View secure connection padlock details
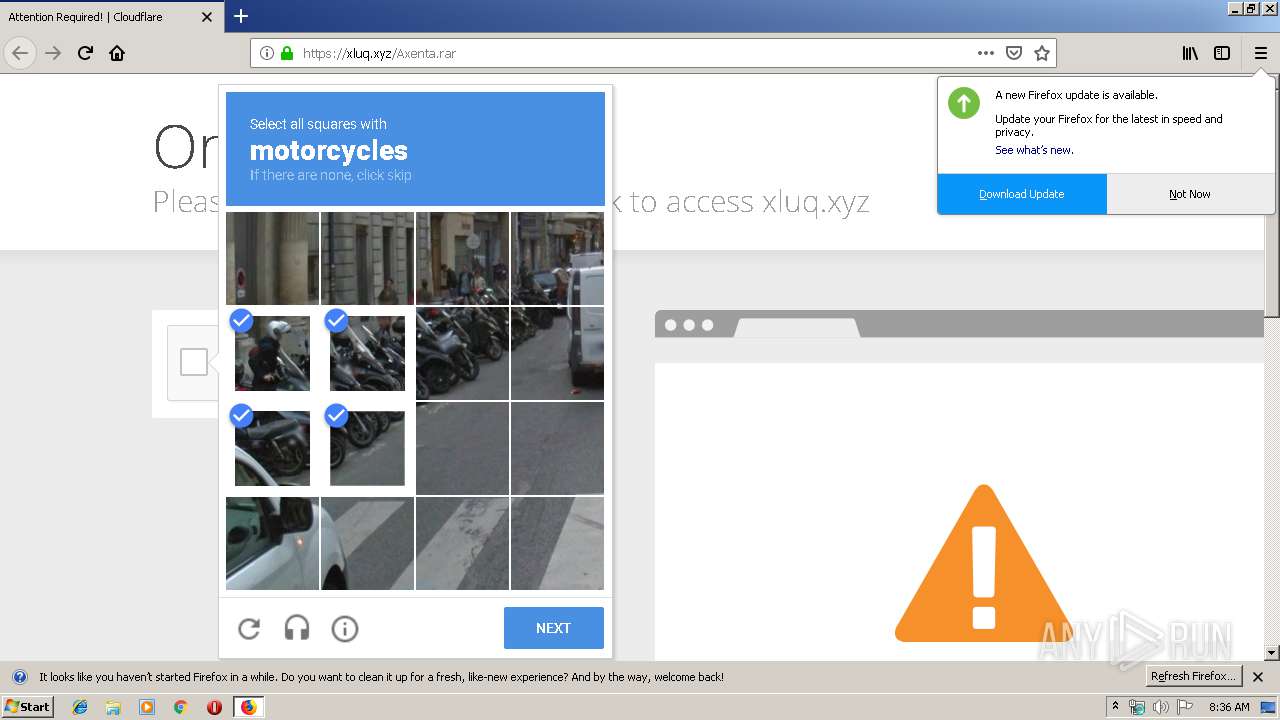This screenshot has width=1280, height=720. click(287, 53)
